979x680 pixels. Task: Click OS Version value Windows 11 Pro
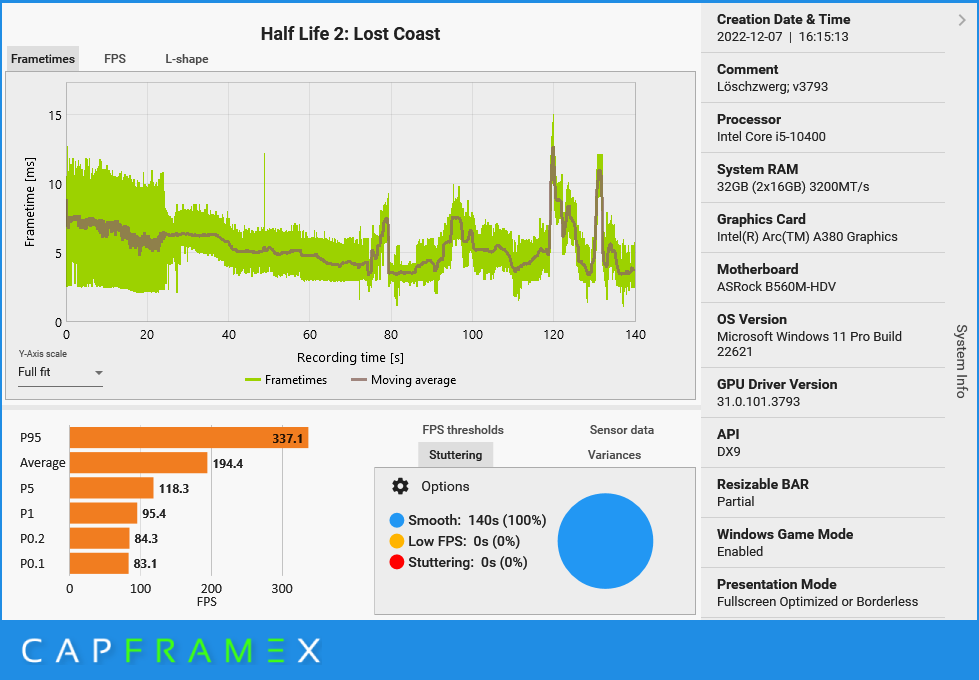click(809, 344)
